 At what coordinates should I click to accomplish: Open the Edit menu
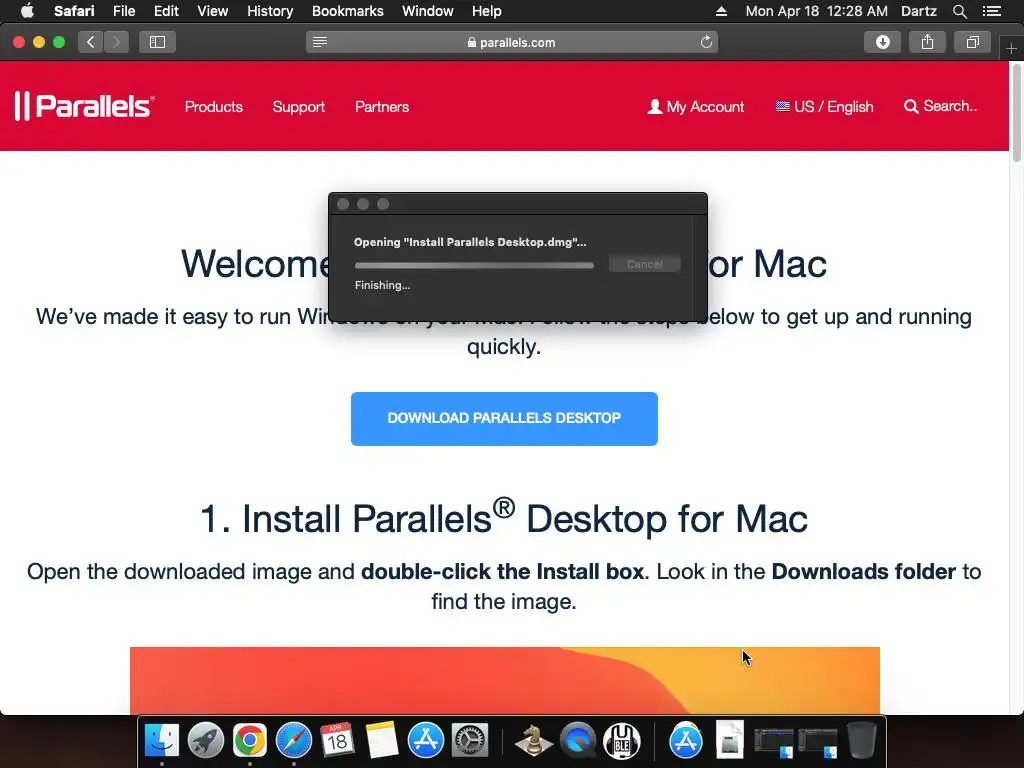(166, 11)
